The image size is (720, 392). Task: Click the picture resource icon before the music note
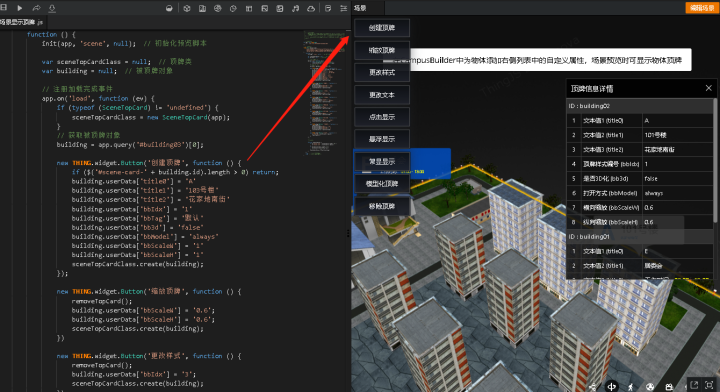tap(280, 8)
